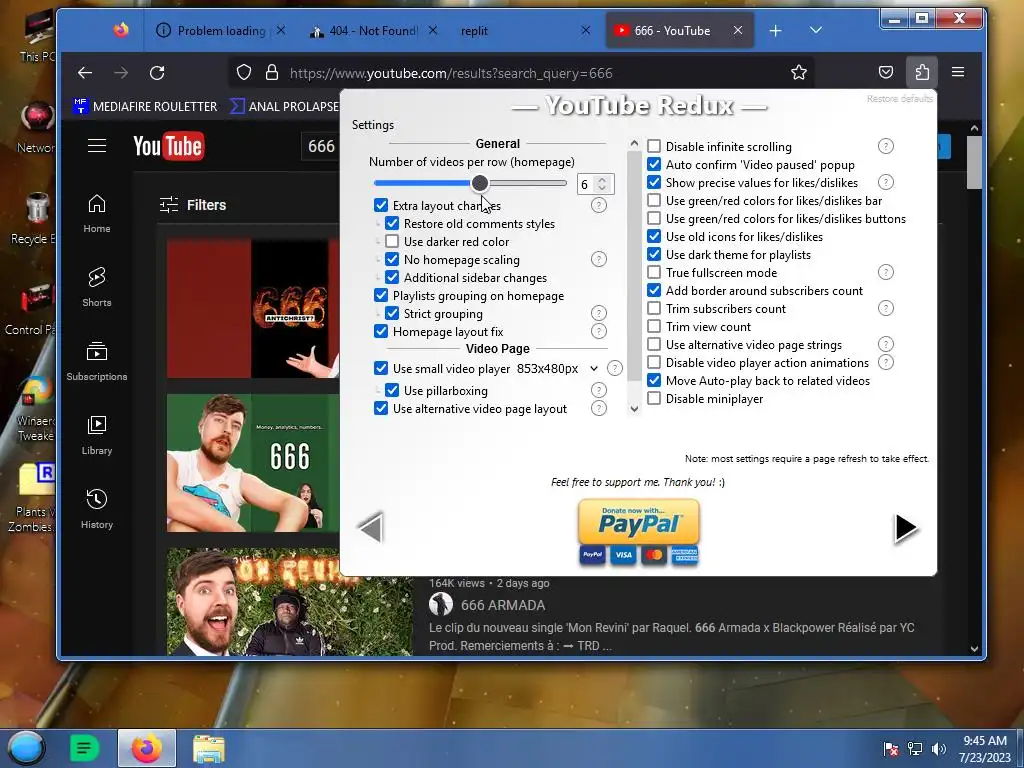Open MEDIAFIRE ROULETTER bookmark
The image size is (1024, 768).
coord(145,106)
